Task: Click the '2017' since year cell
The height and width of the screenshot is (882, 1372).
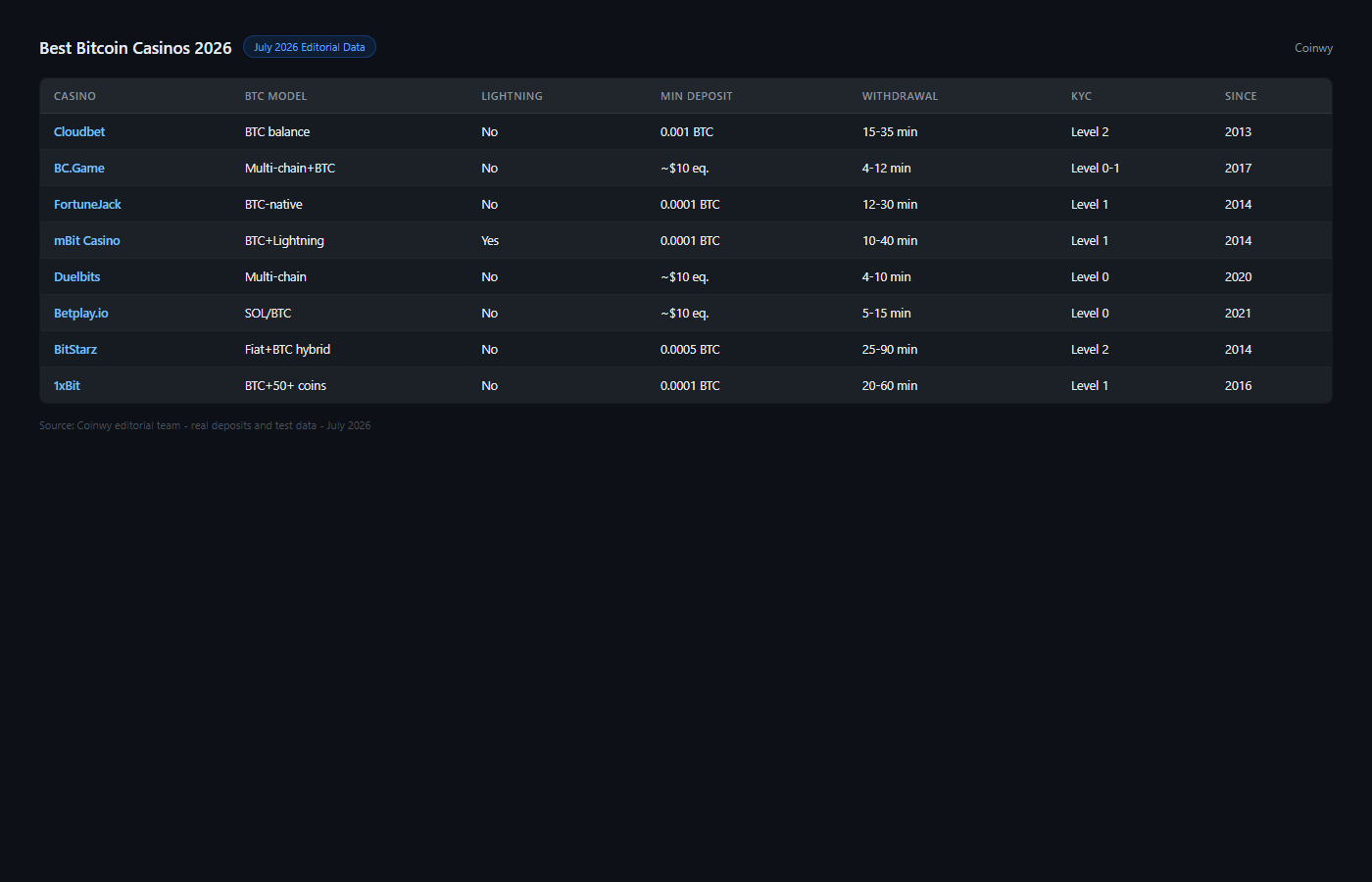Action: [1238, 168]
